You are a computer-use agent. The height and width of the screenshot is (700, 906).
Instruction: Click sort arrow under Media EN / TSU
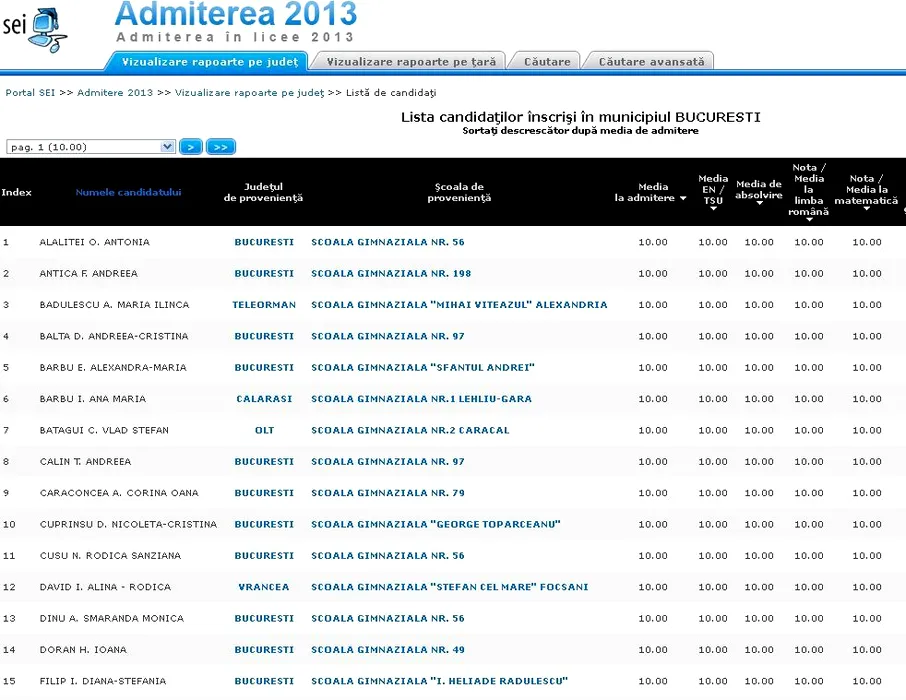click(713, 208)
